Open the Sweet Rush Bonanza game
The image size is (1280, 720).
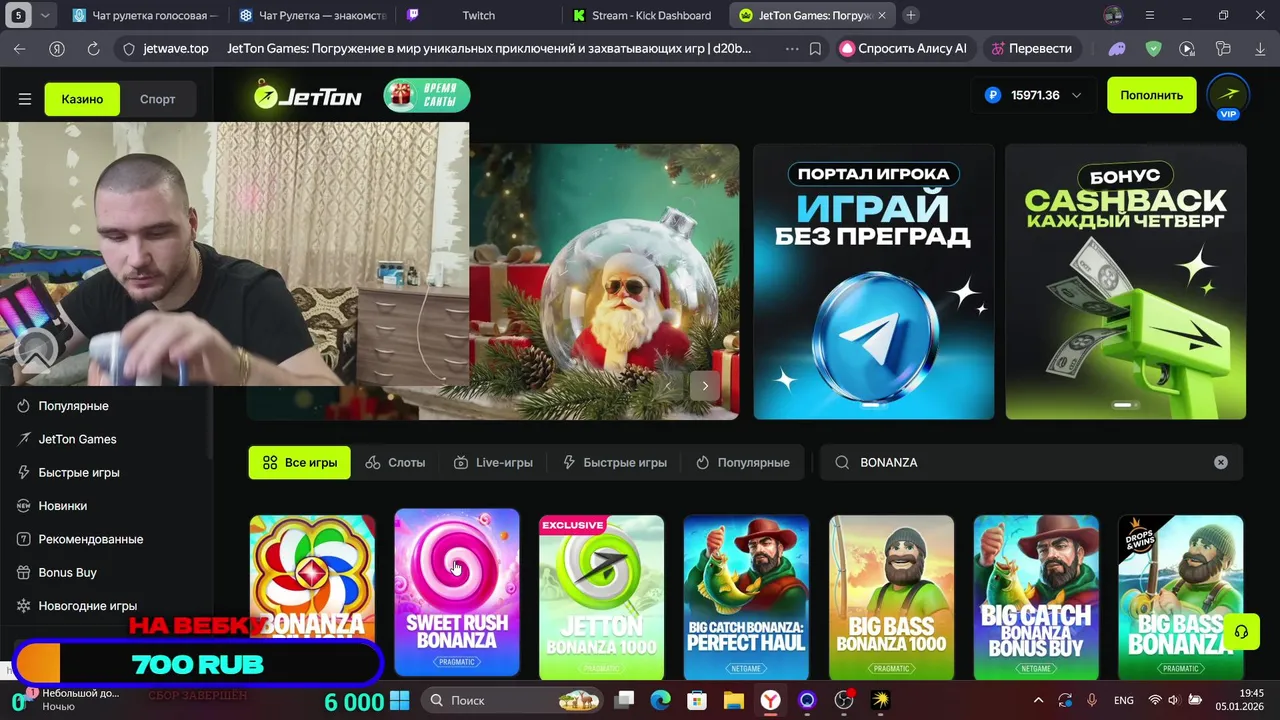[x=457, y=592]
